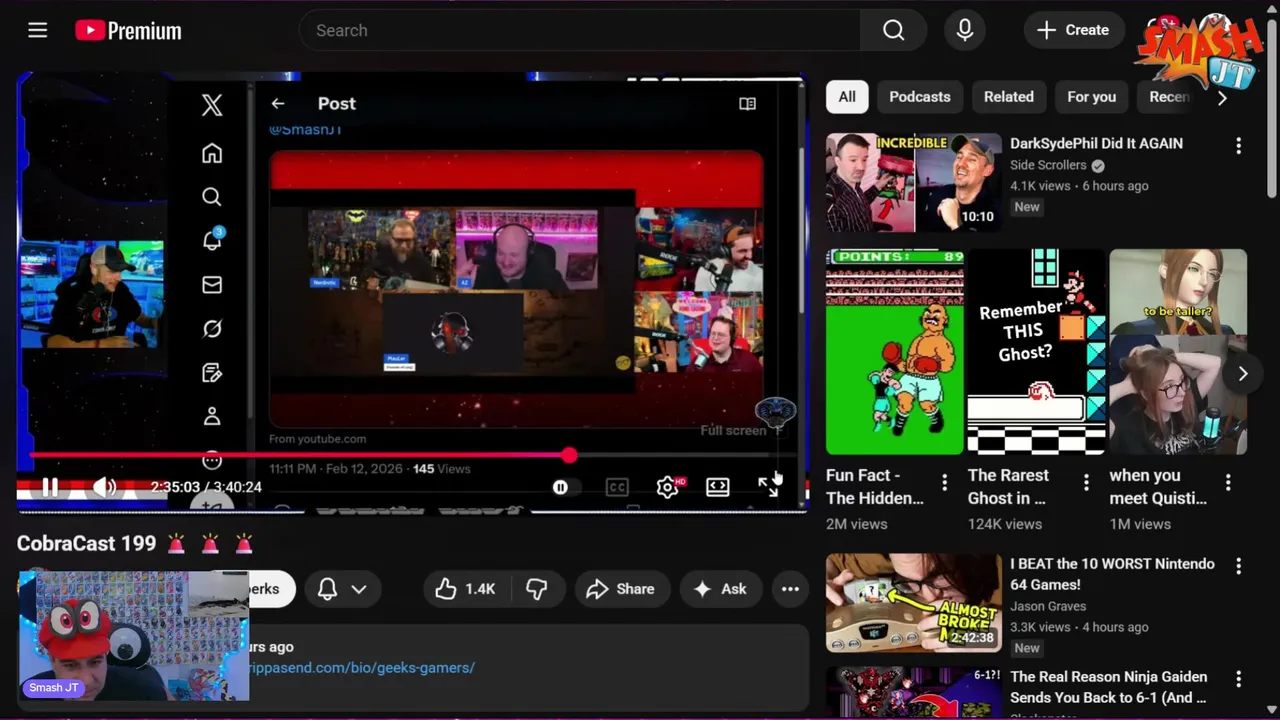Screen dimensions: 1280x720
Task: Click the when you meet Quisti Shorts thumbnail
Action: coord(1179,352)
